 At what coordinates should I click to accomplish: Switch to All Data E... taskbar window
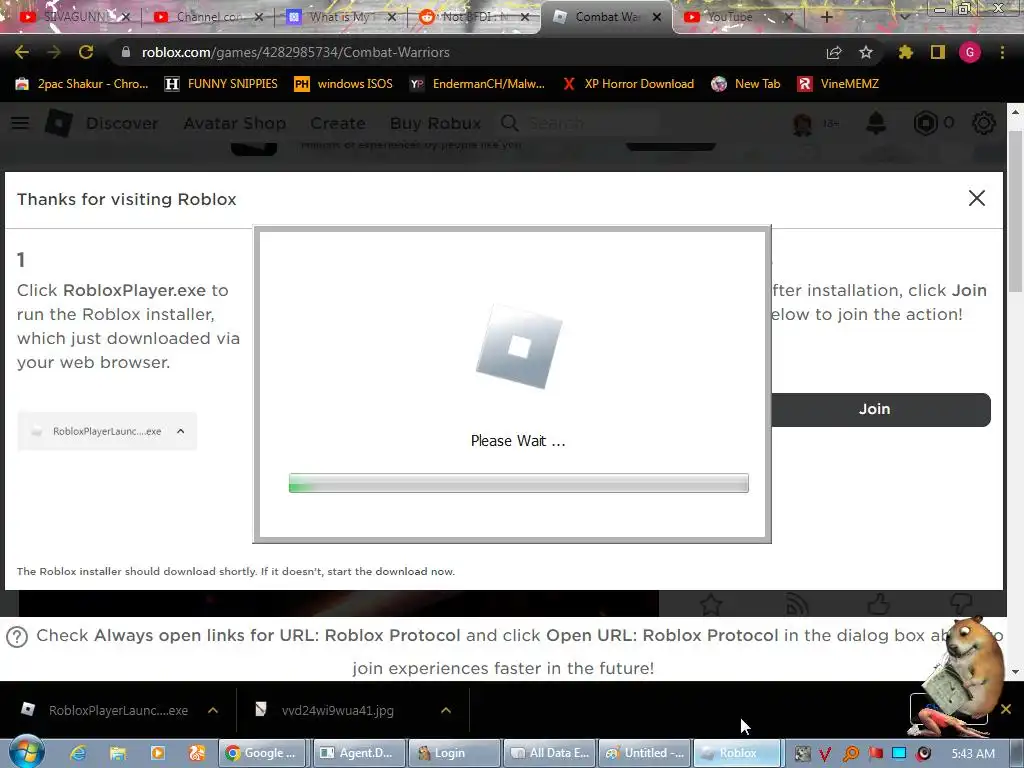click(x=549, y=753)
